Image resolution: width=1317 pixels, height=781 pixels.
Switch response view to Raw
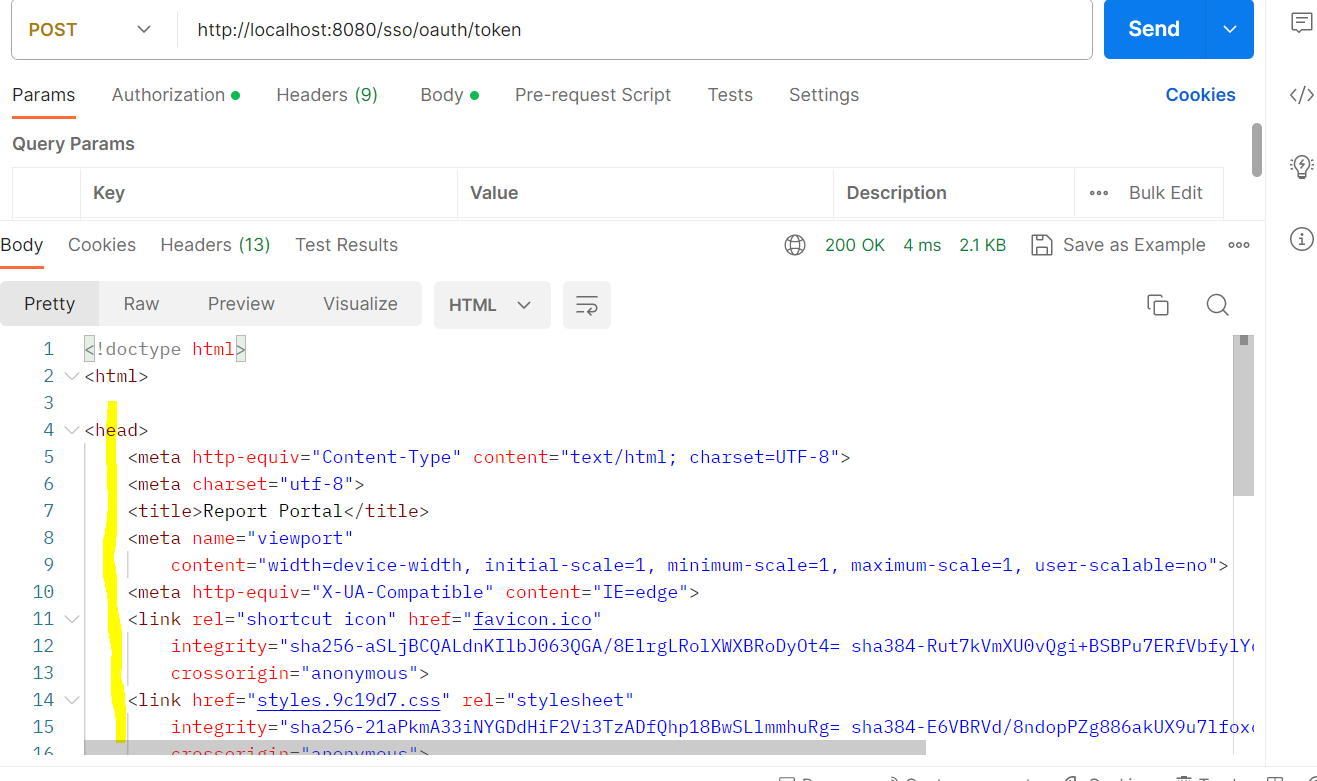[140, 303]
